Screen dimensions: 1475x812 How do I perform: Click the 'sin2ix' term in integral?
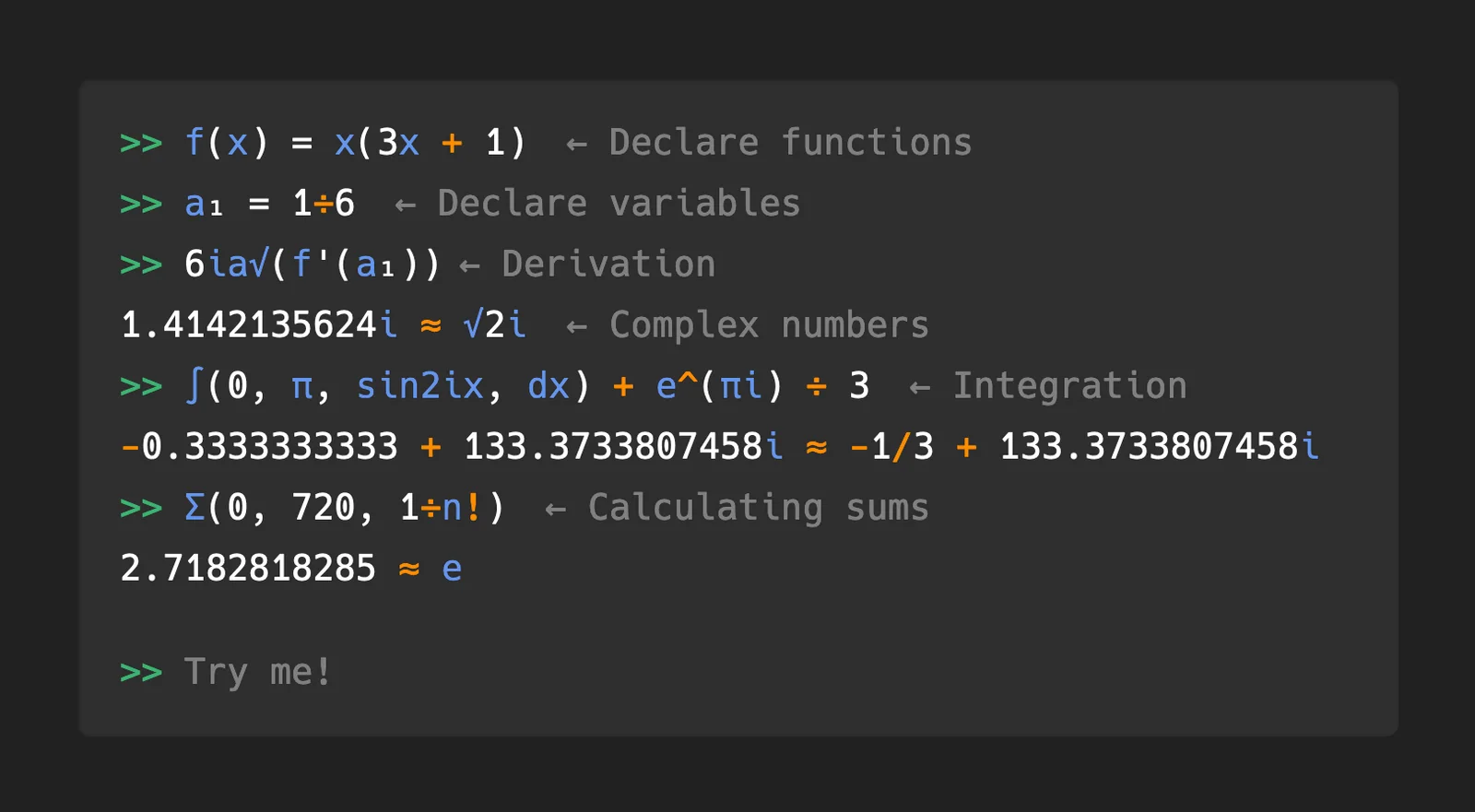420,385
